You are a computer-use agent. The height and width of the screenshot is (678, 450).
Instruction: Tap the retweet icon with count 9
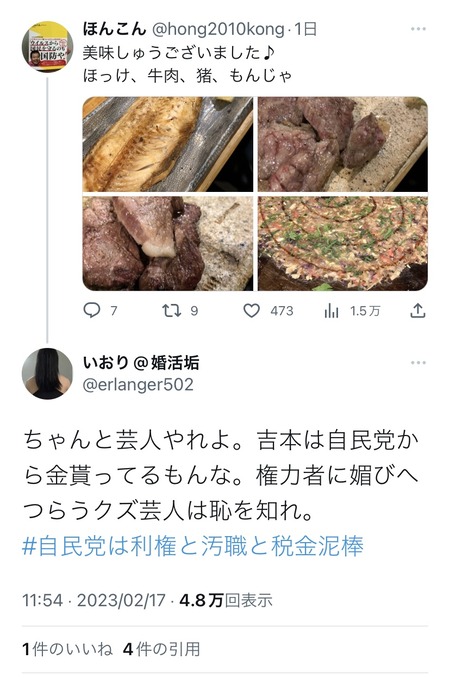tap(171, 310)
